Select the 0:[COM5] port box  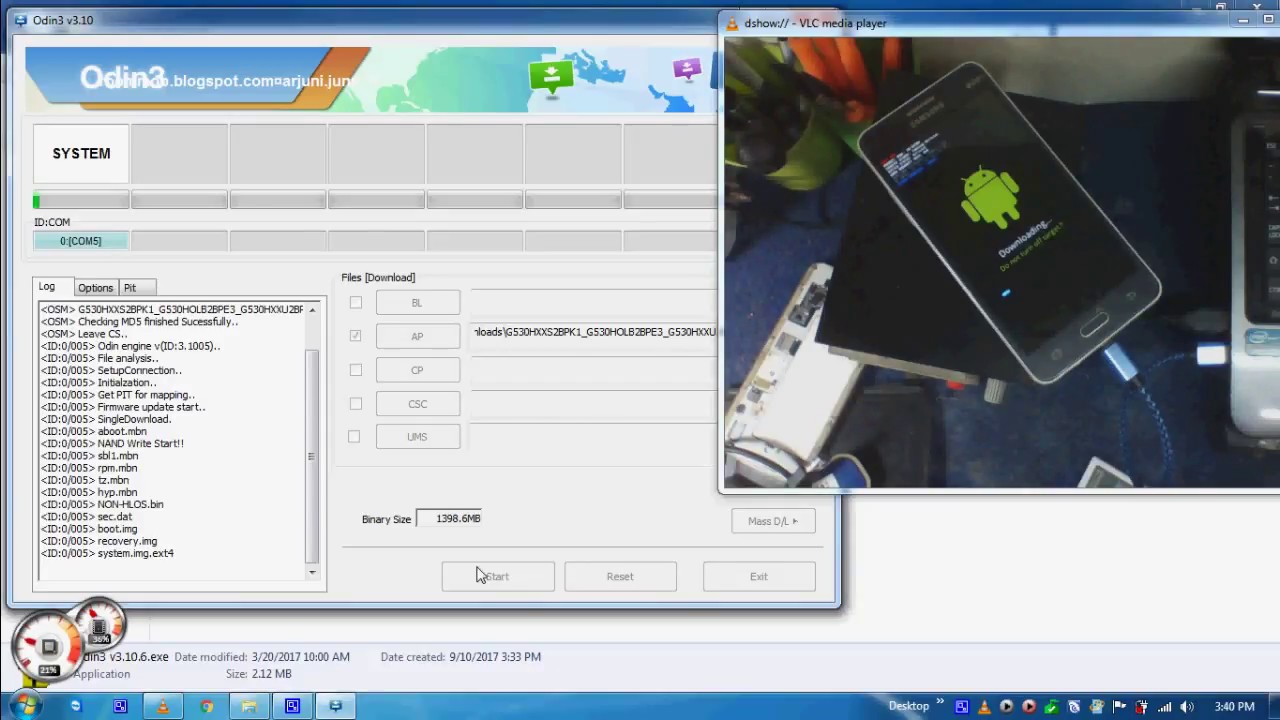tap(81, 241)
